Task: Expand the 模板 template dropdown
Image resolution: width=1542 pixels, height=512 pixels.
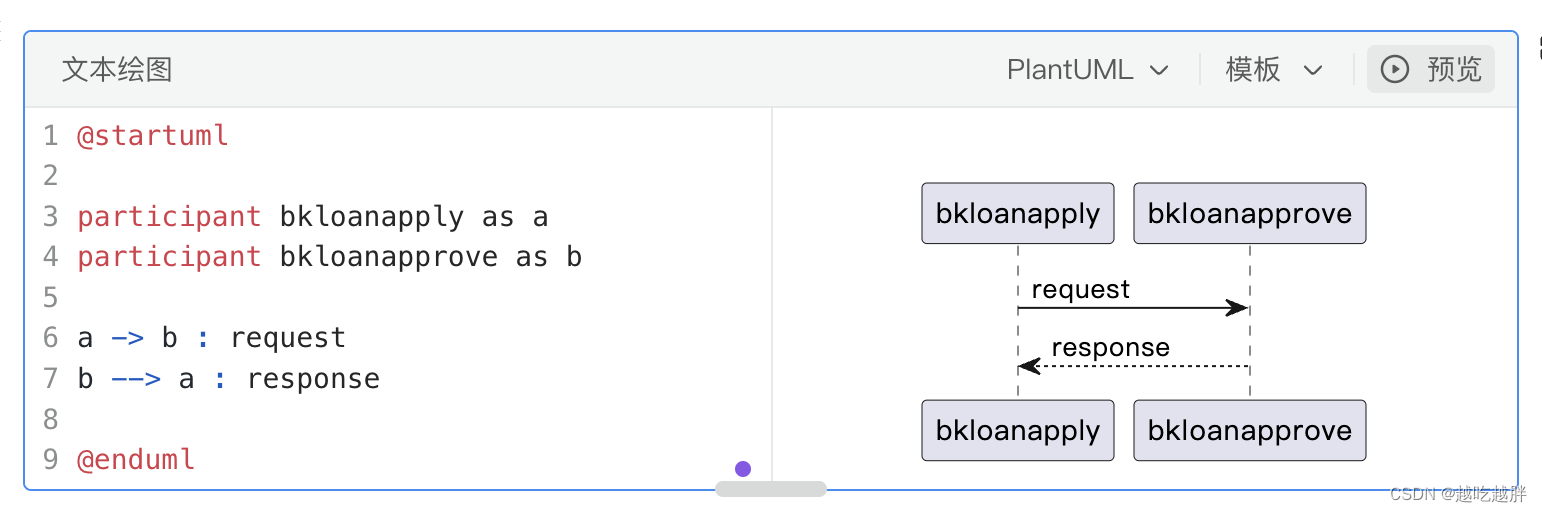Action: tap(1274, 70)
